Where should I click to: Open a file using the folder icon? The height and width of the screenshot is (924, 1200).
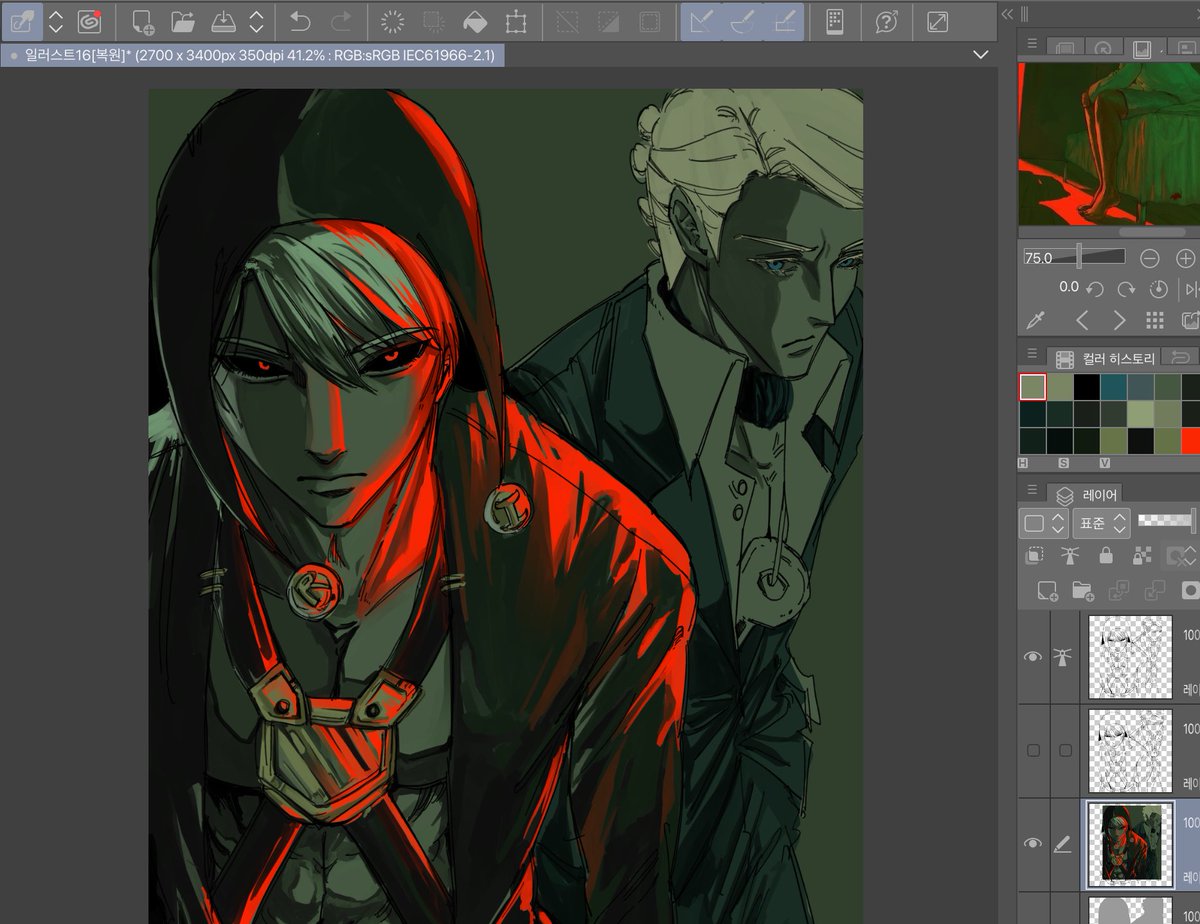182,21
